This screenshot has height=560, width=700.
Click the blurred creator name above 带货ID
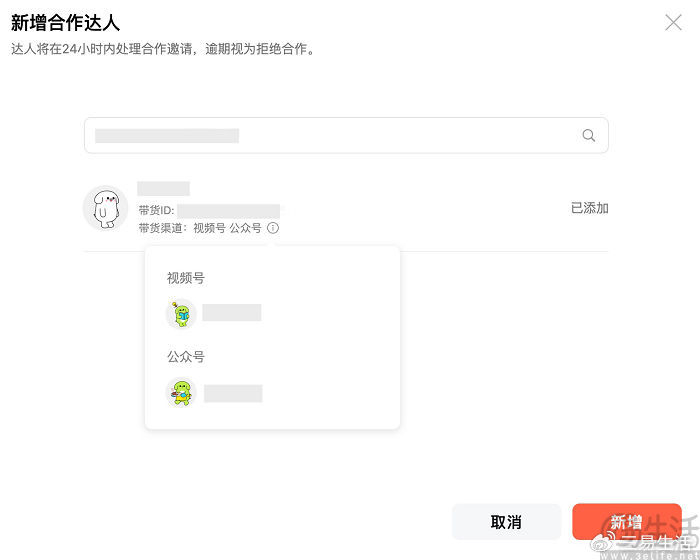(163, 188)
